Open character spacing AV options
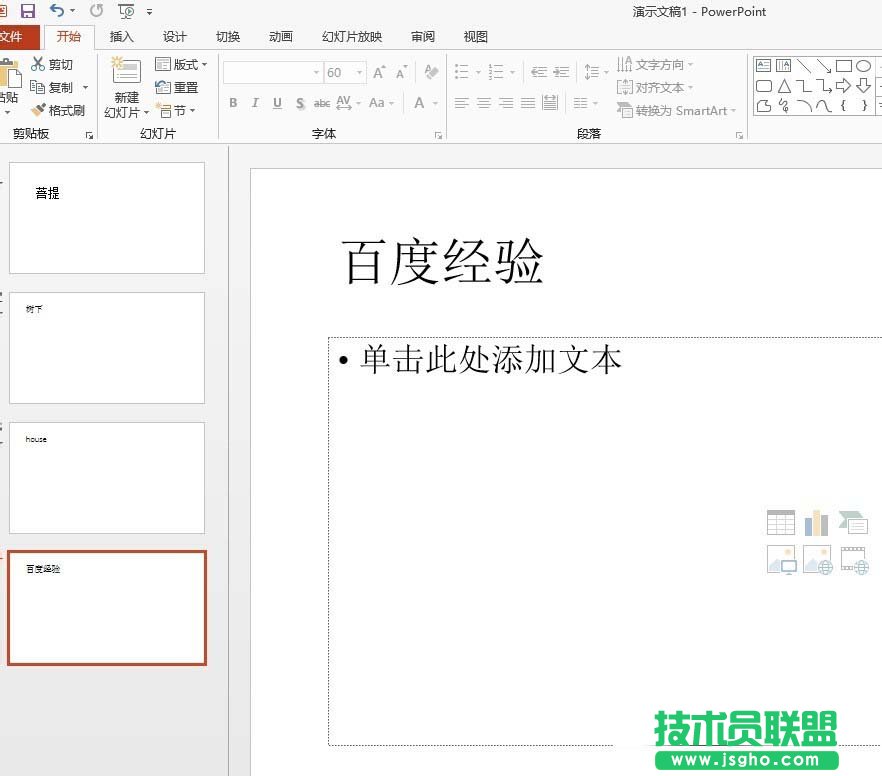The height and width of the screenshot is (776, 882). 348,103
